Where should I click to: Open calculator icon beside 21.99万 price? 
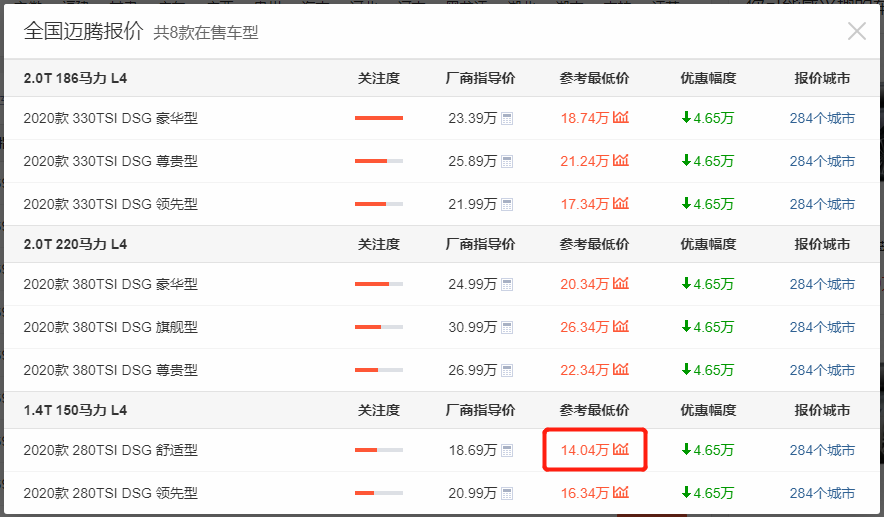[507, 204]
